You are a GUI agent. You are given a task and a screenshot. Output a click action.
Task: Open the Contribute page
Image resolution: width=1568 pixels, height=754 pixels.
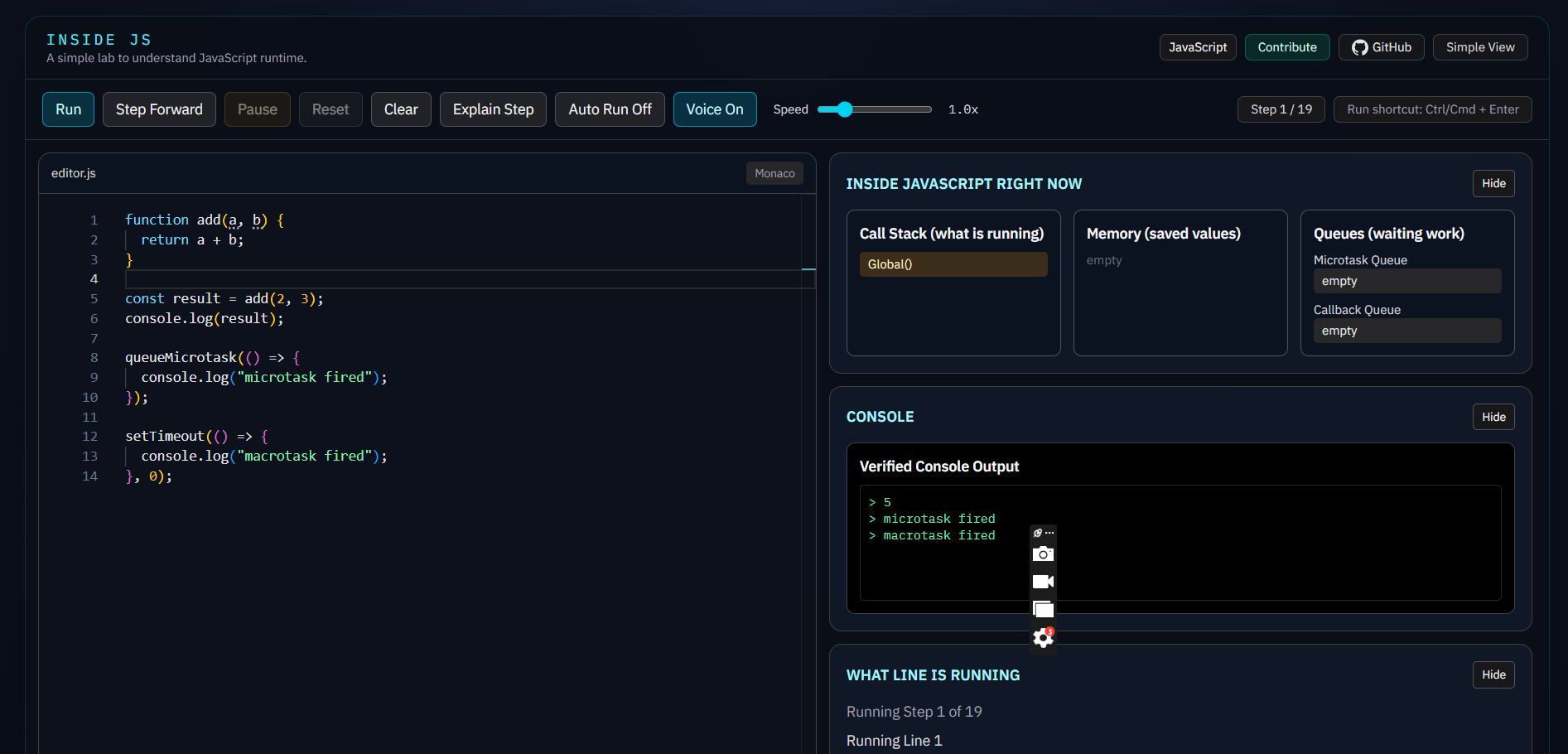point(1286,47)
